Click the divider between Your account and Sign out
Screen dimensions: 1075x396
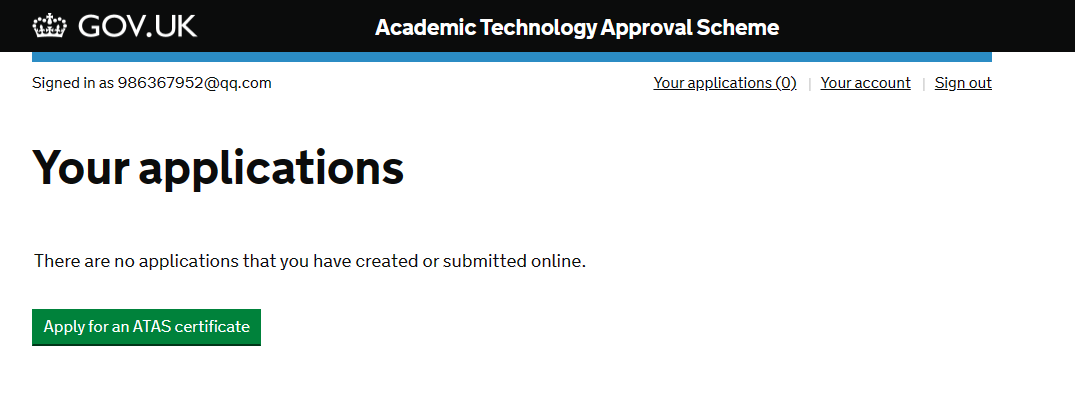point(923,84)
